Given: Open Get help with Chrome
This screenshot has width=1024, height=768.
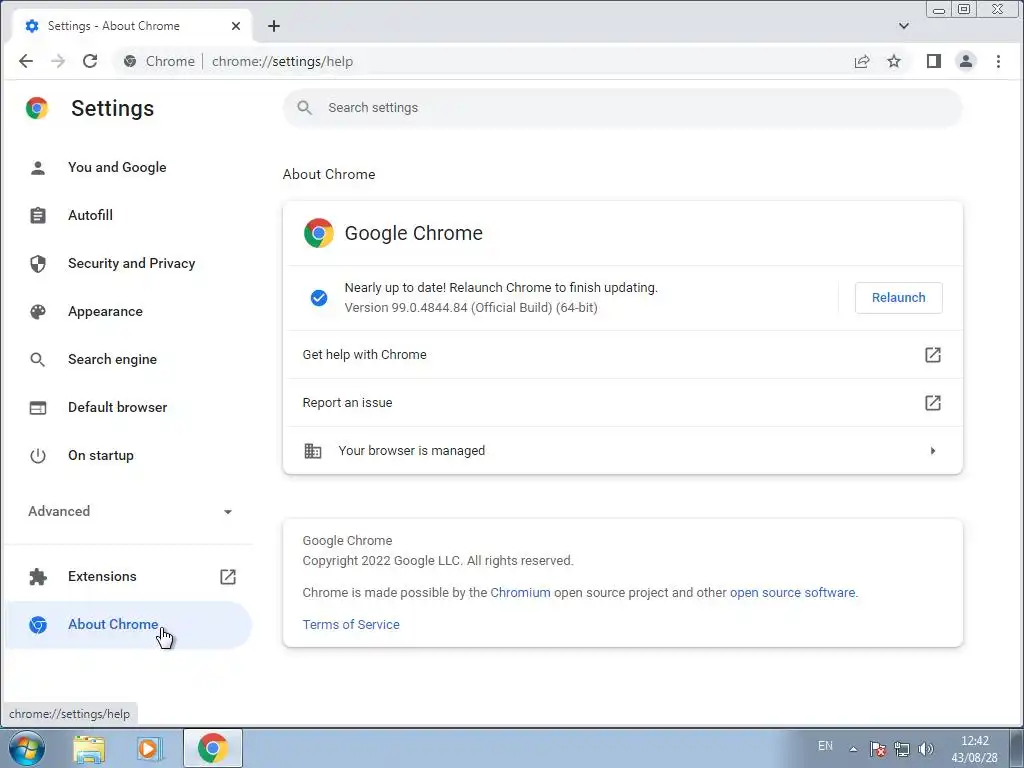Looking at the screenshot, I should [x=622, y=355].
